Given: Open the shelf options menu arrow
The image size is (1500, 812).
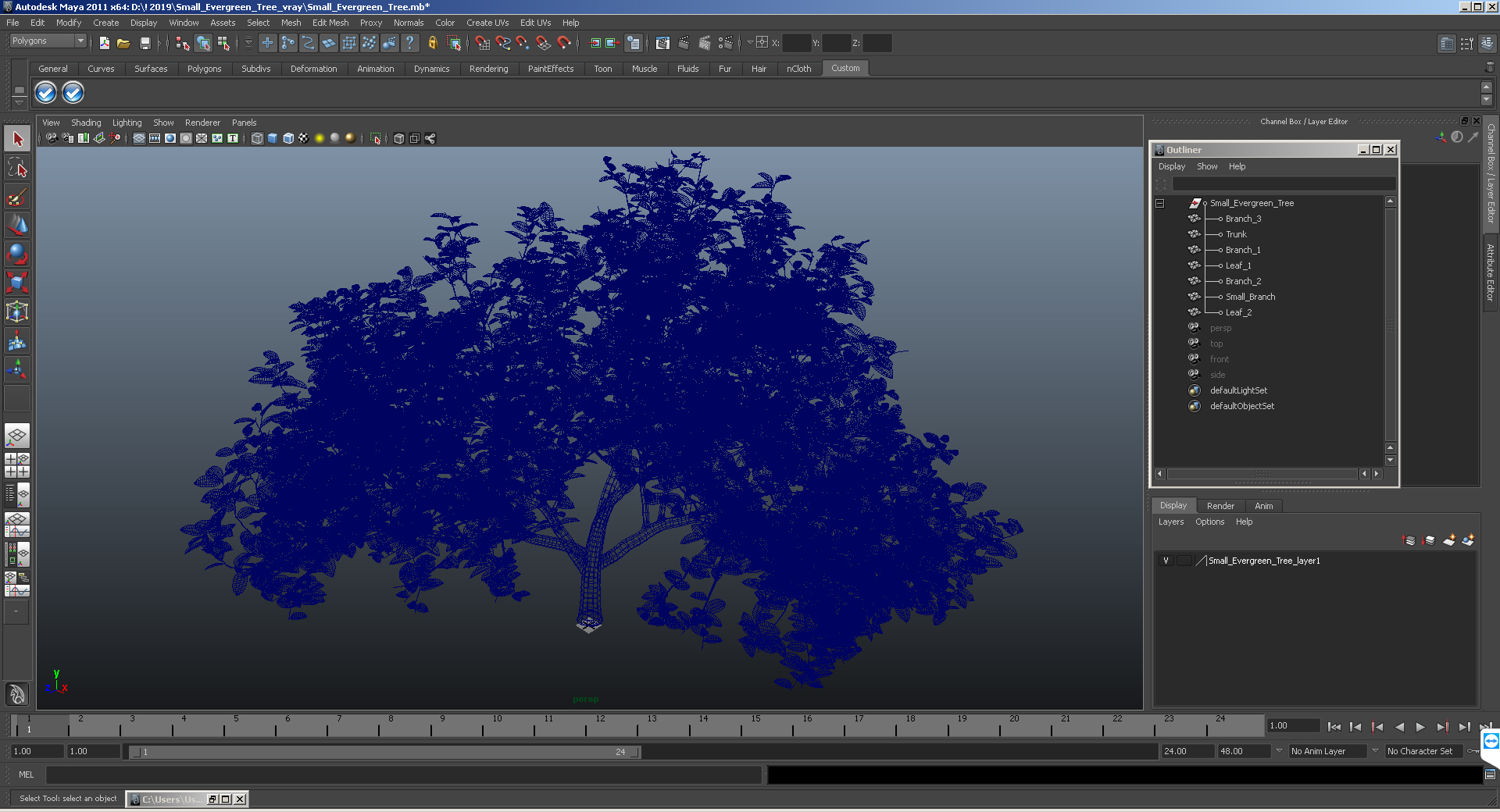Looking at the screenshot, I should 20,102.
